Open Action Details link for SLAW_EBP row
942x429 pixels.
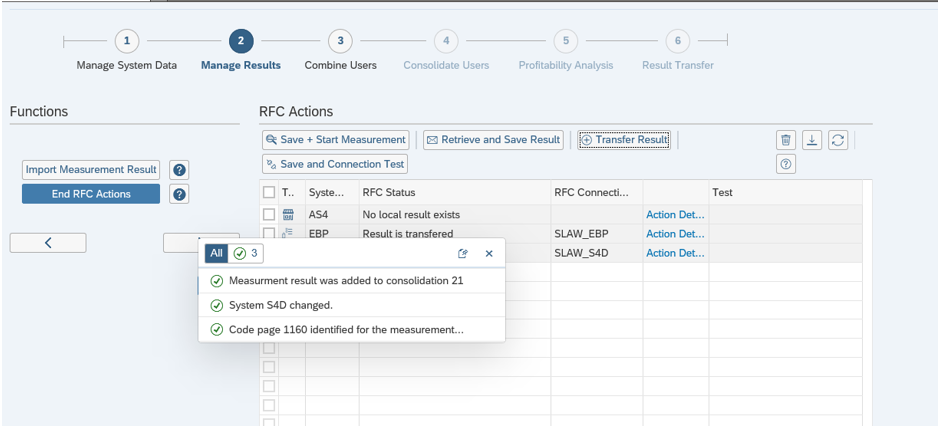click(x=675, y=234)
